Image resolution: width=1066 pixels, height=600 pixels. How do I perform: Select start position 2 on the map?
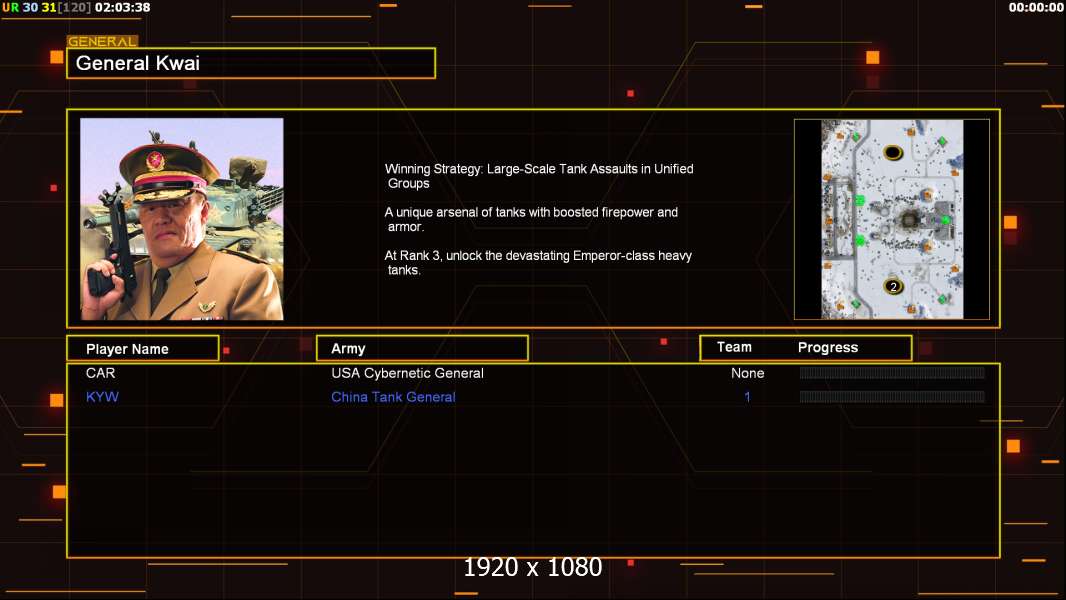coord(893,286)
